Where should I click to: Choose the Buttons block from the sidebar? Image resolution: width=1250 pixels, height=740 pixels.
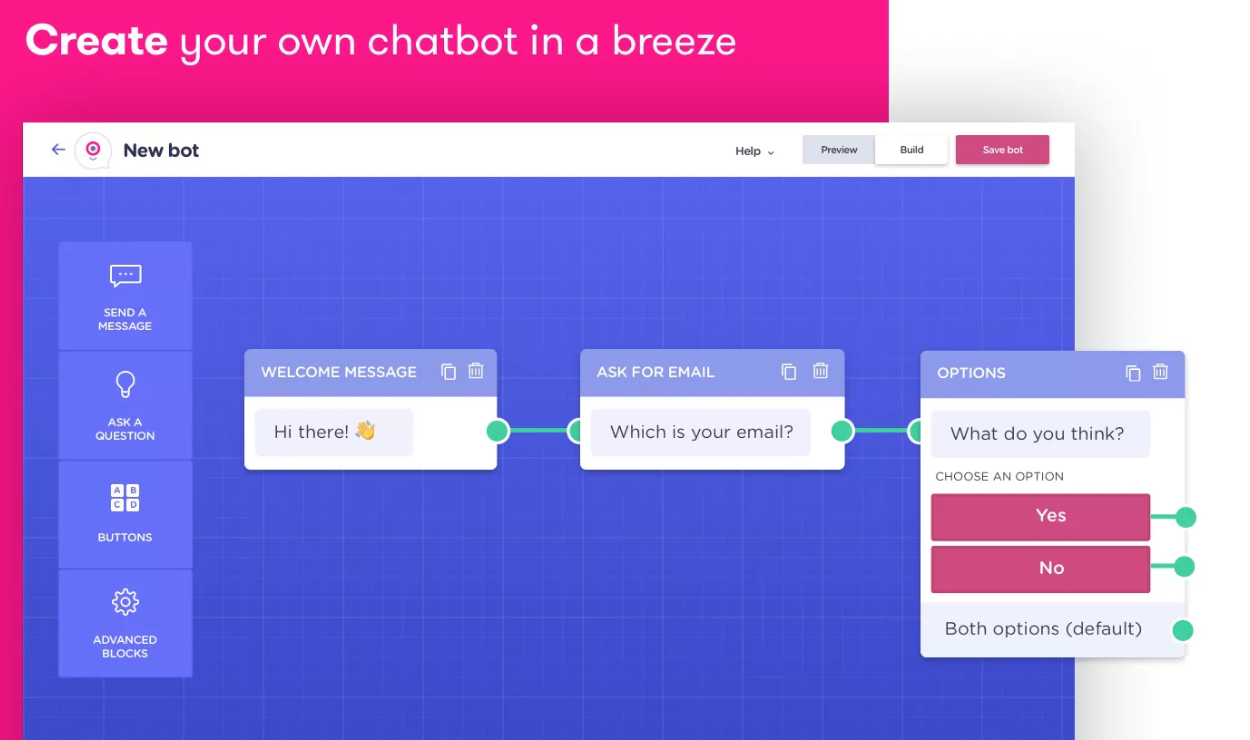point(124,514)
